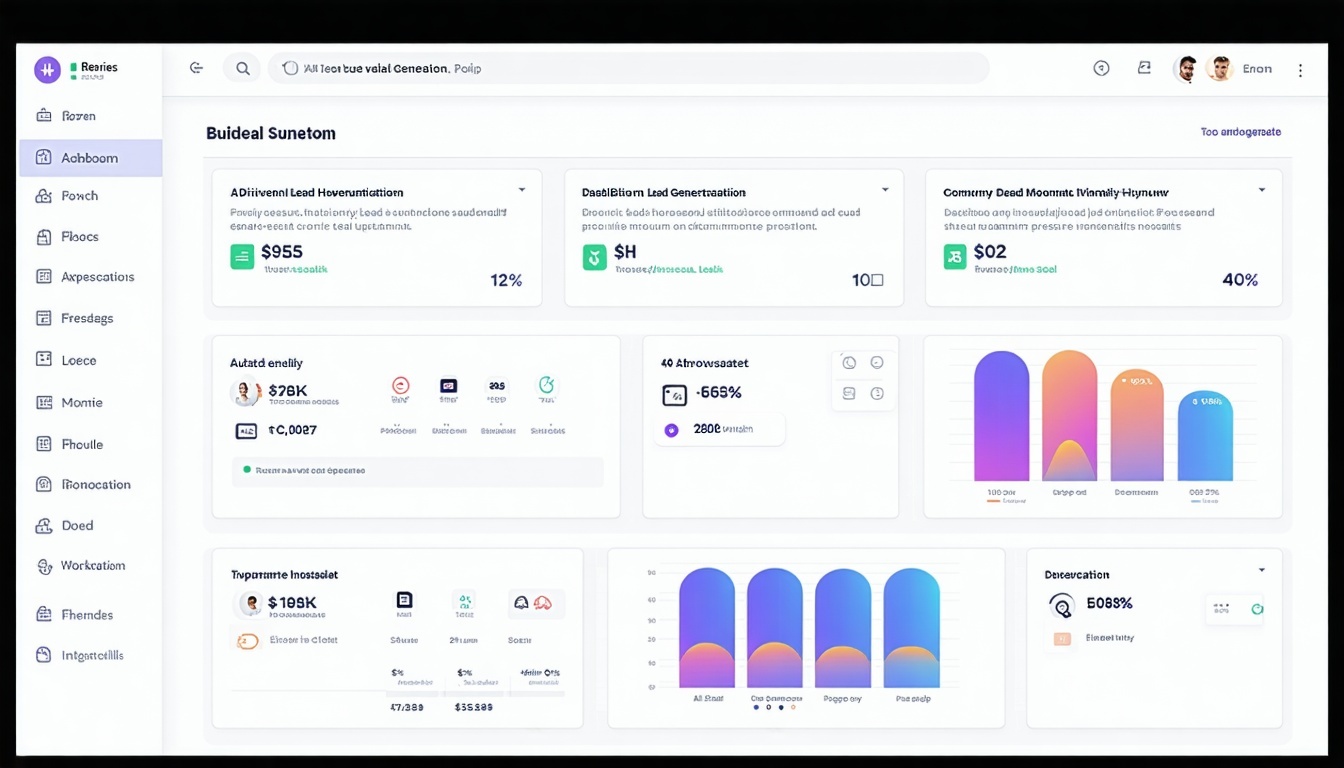Toggle the clock icon in the Atrowsaatet card

(x=849, y=363)
